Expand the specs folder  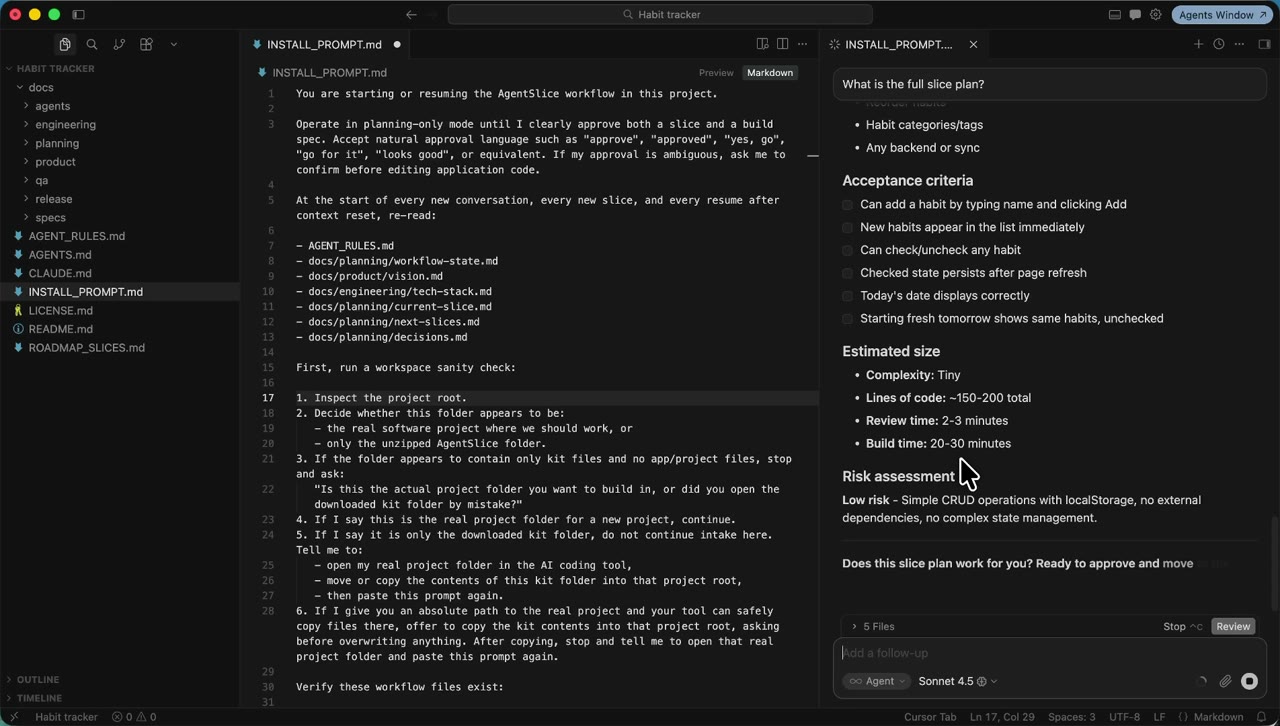(x=50, y=217)
